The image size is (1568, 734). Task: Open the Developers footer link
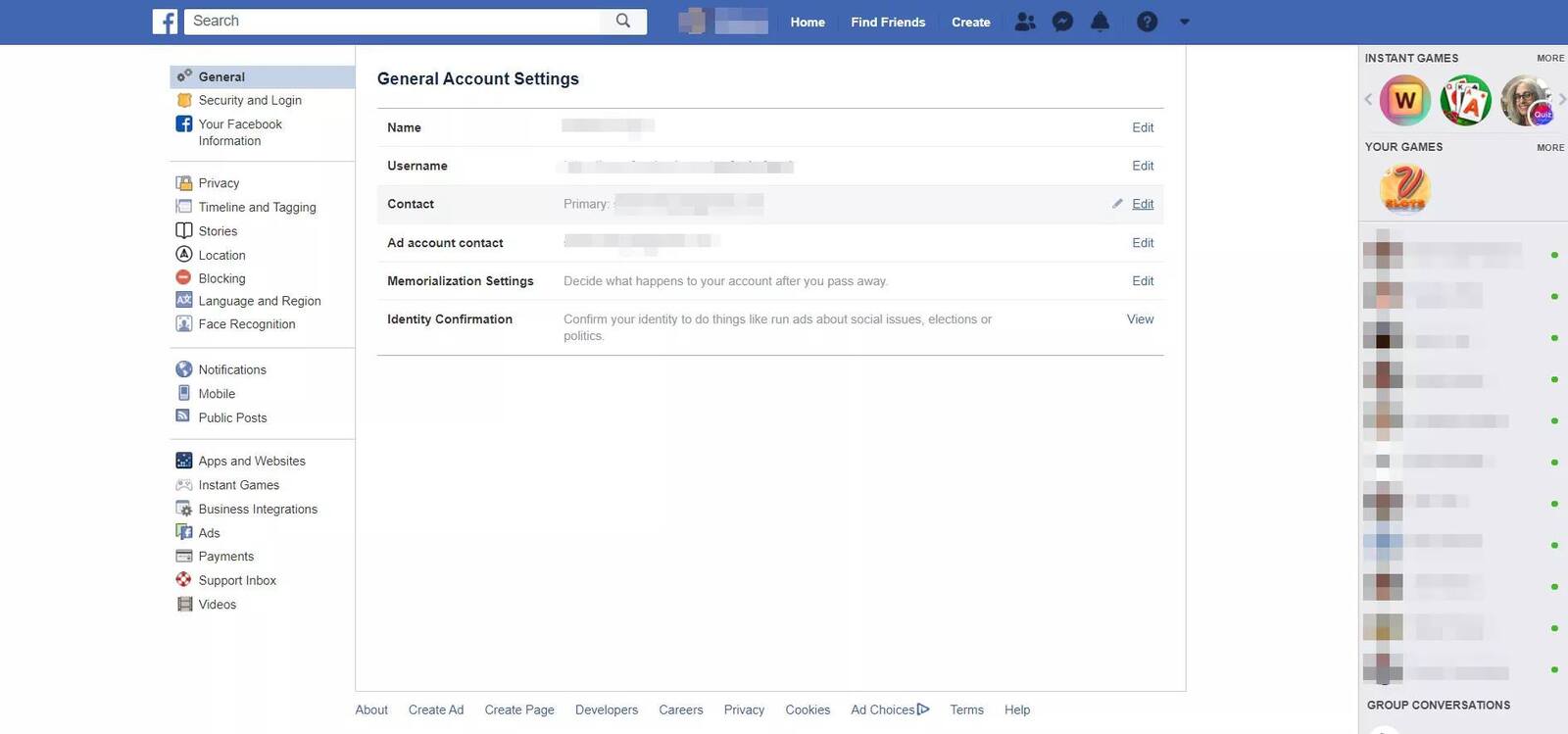click(607, 710)
